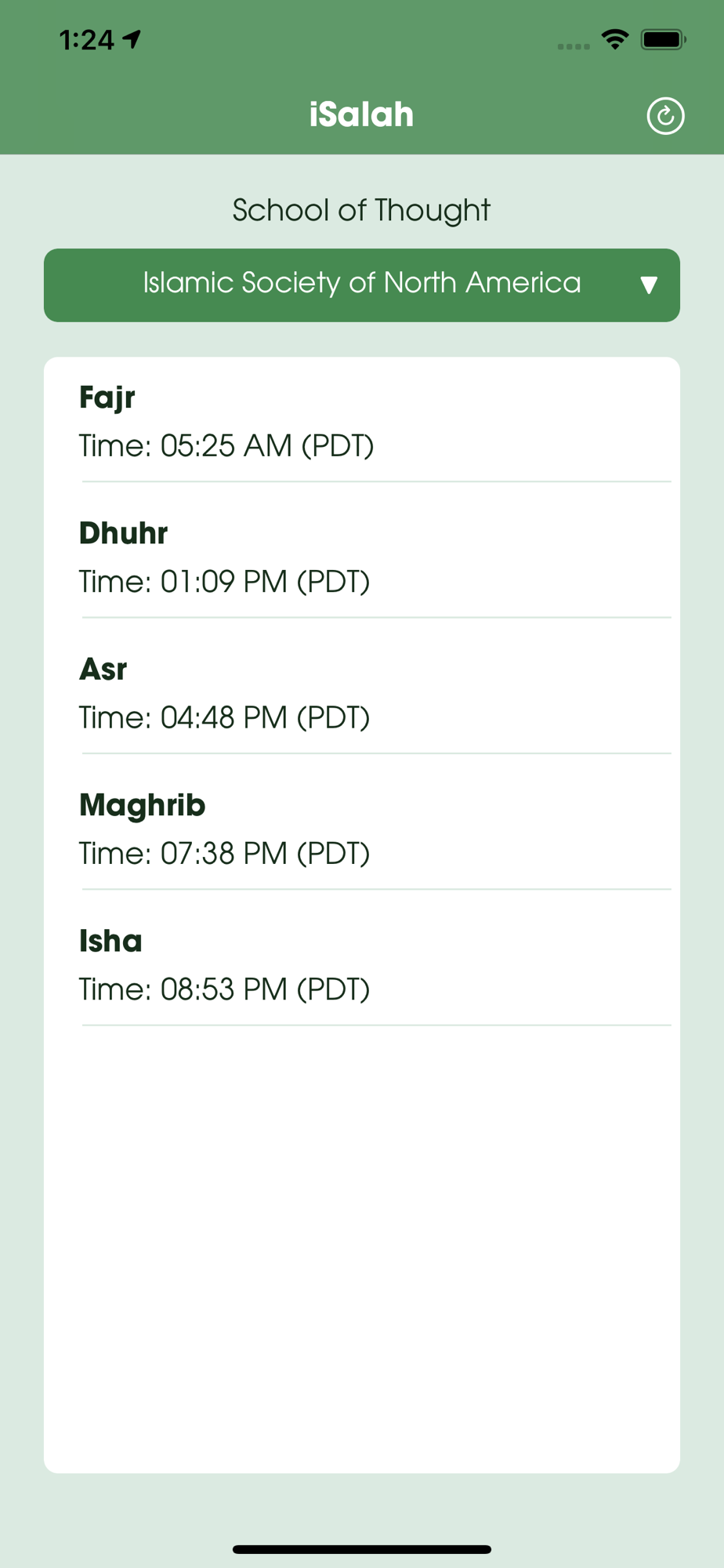Tap the School of Thought label

(361, 210)
